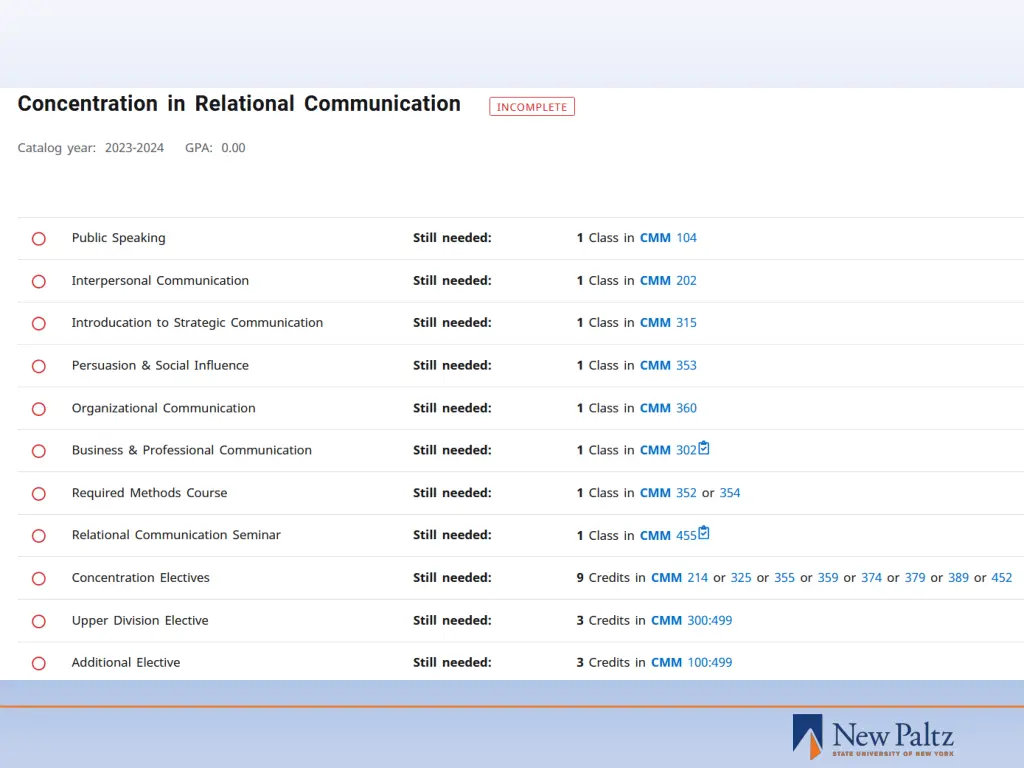1024x768 pixels.
Task: Select the circle icon for Introducation to Strategic Communication
Action: tap(39, 323)
